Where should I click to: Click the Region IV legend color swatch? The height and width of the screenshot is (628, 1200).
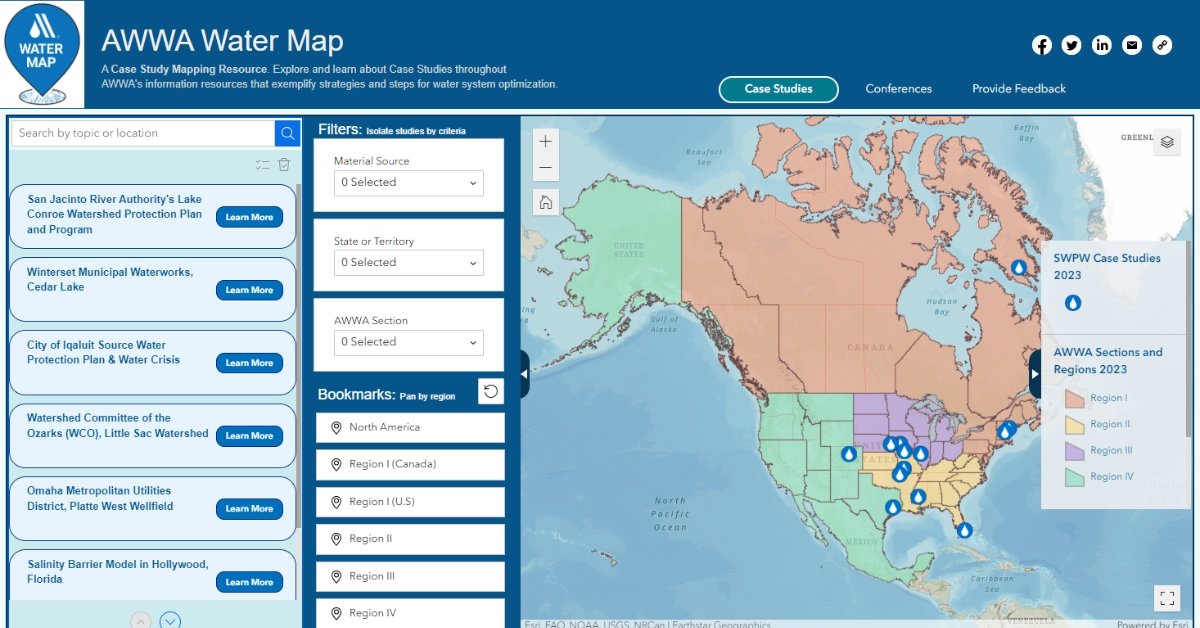(1074, 477)
